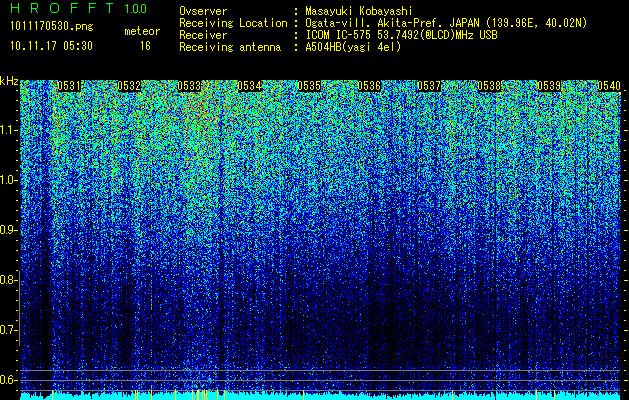The image size is (629, 400).
Task: Click the 0540 time marker
Action: coord(609,86)
